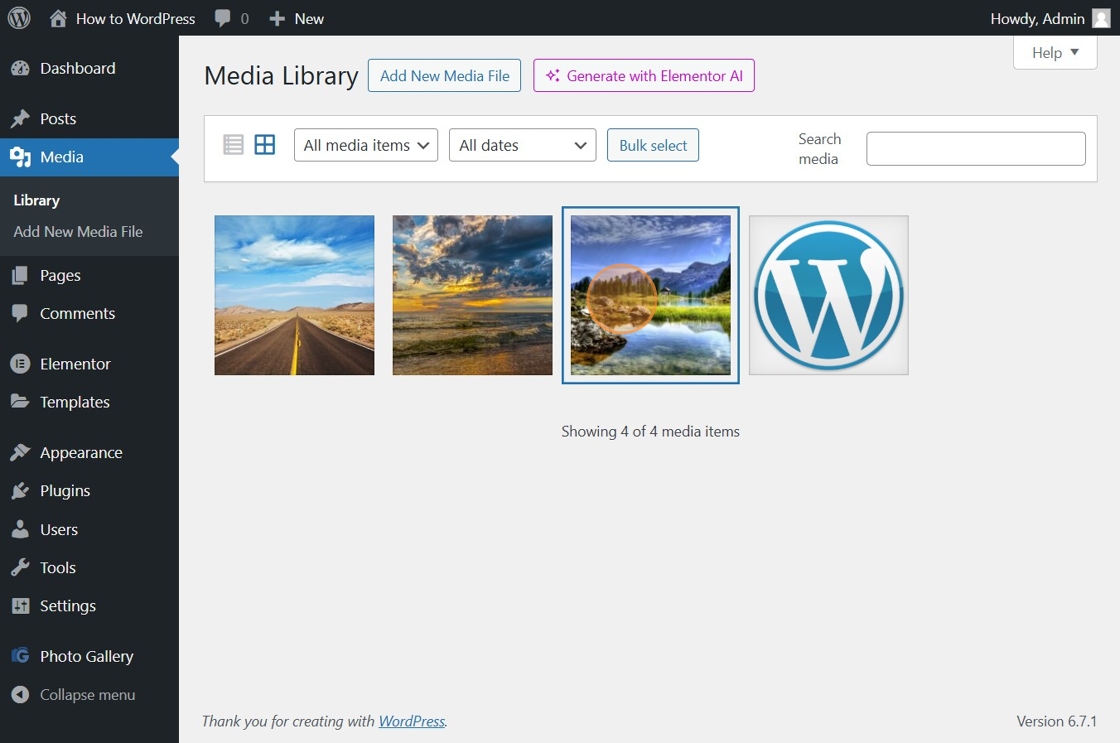Open Templates menu item

(74, 402)
